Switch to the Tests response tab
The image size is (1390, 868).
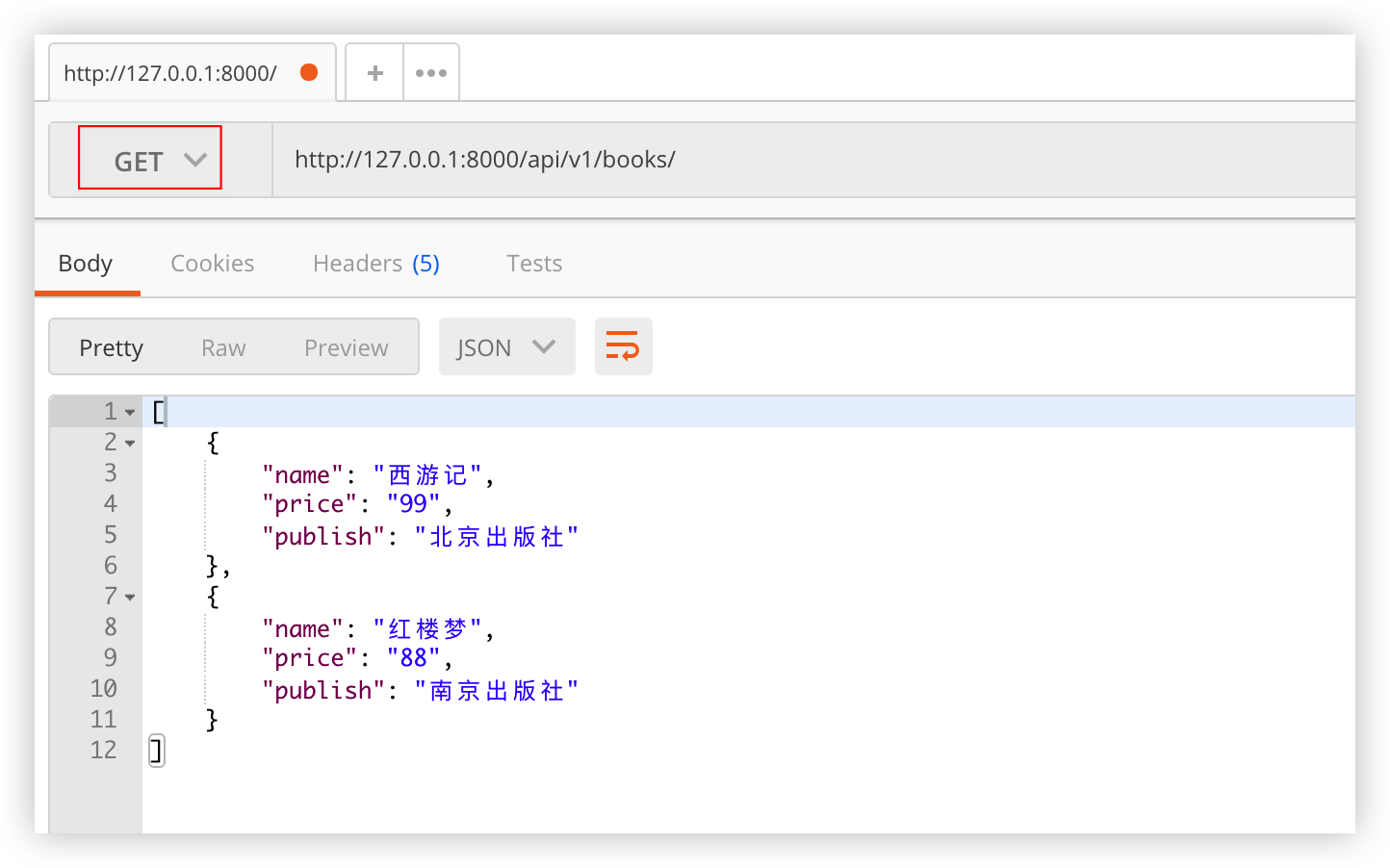point(534,264)
